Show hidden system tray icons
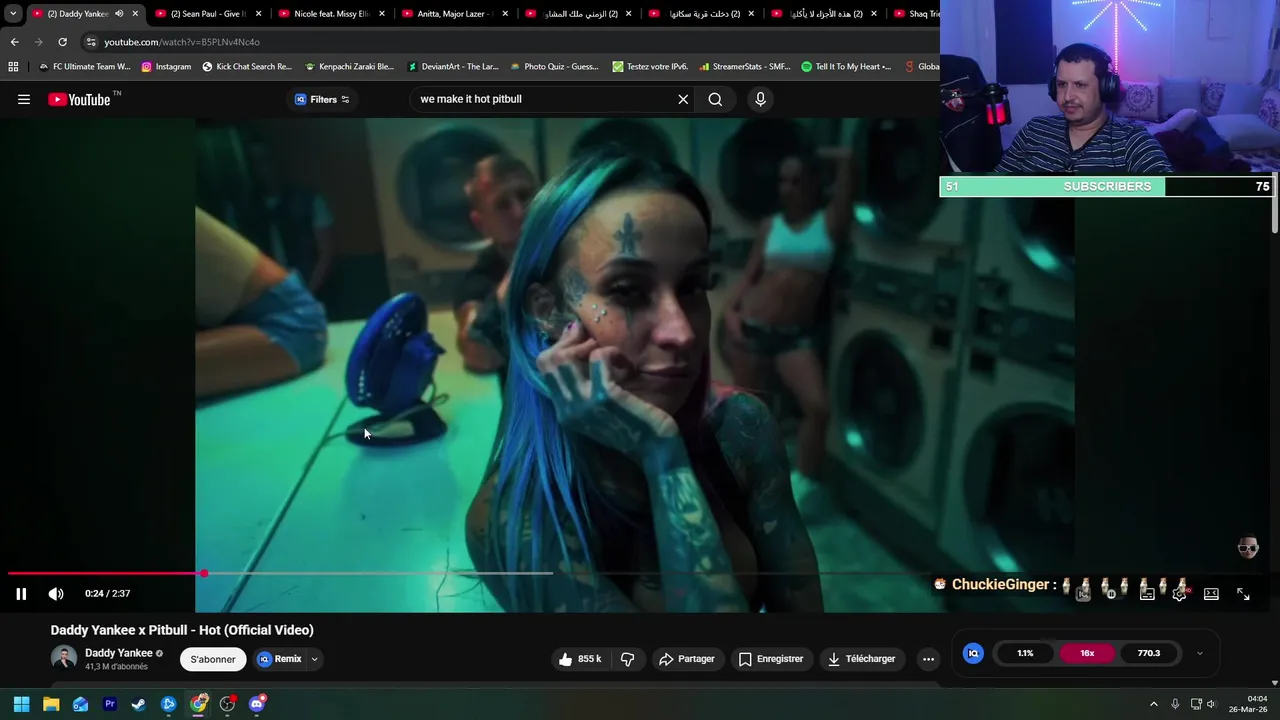1280x720 pixels. (1153, 704)
